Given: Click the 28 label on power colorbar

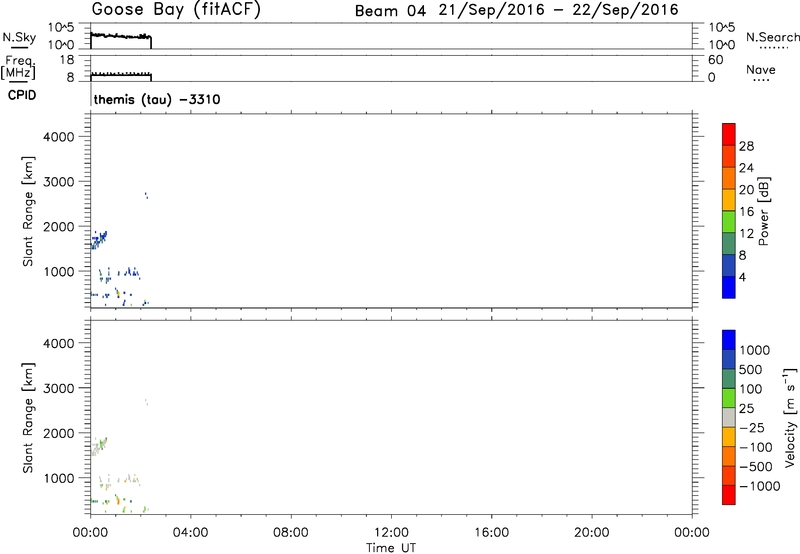Looking at the screenshot, I should pyautogui.click(x=746, y=146).
